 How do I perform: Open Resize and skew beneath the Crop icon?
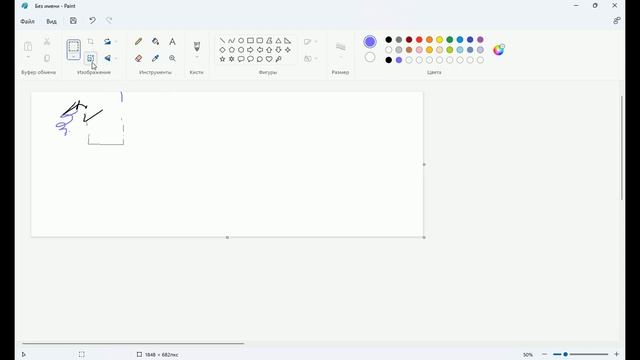[x=91, y=58]
